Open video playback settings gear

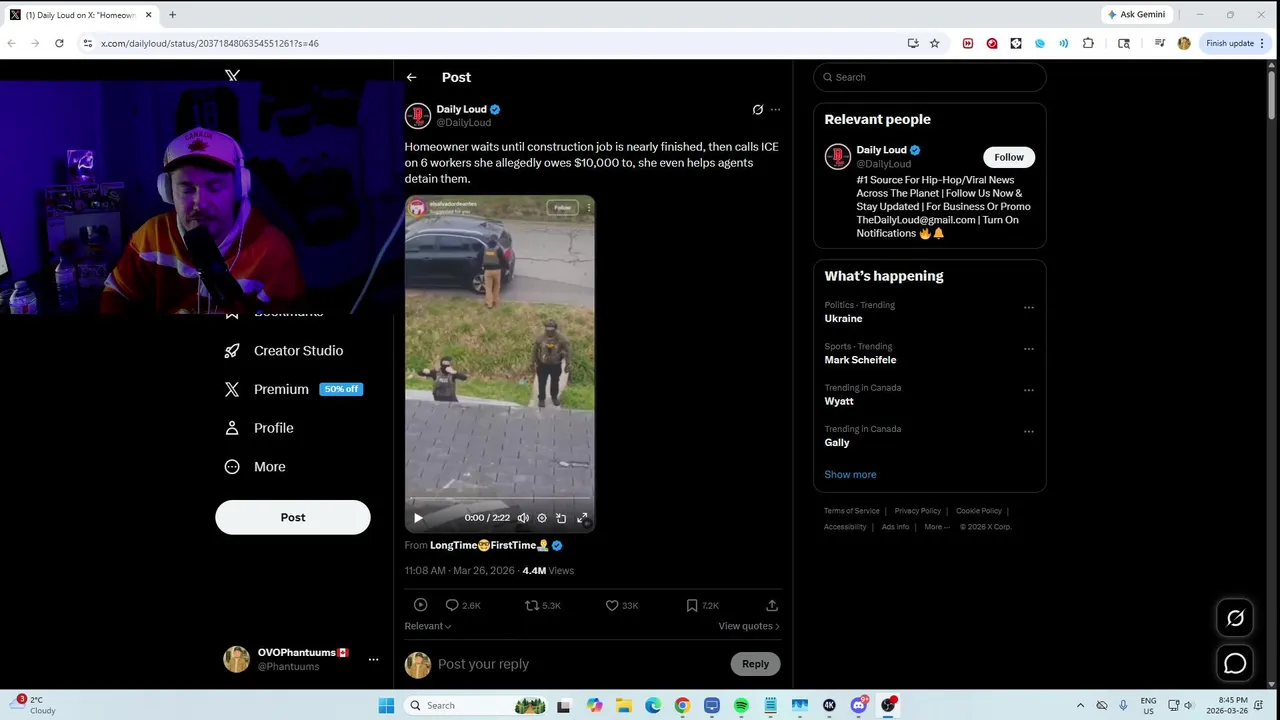[x=542, y=518]
